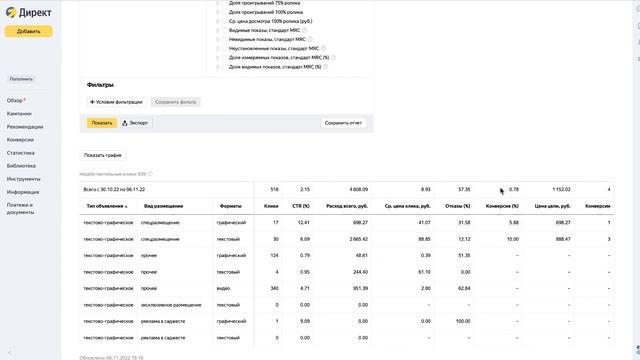Click the 'видео' format cell
Viewport: 640px width, 360px height.
pos(223,289)
